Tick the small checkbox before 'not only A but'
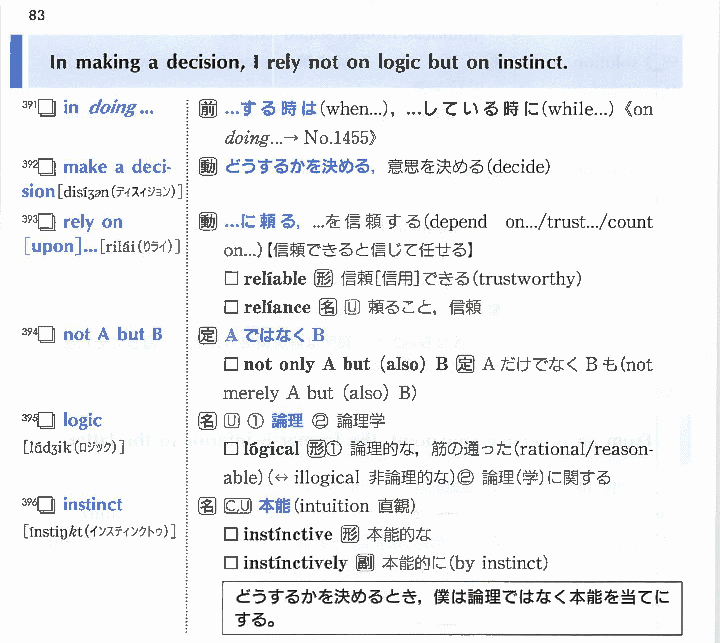Image resolution: width=720 pixels, height=643 pixels. click(231, 365)
